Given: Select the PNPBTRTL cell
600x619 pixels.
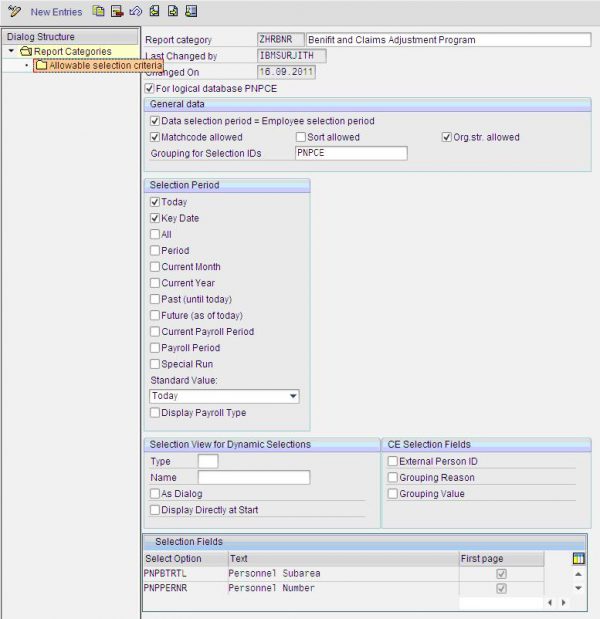Looking at the screenshot, I should [x=186, y=573].
